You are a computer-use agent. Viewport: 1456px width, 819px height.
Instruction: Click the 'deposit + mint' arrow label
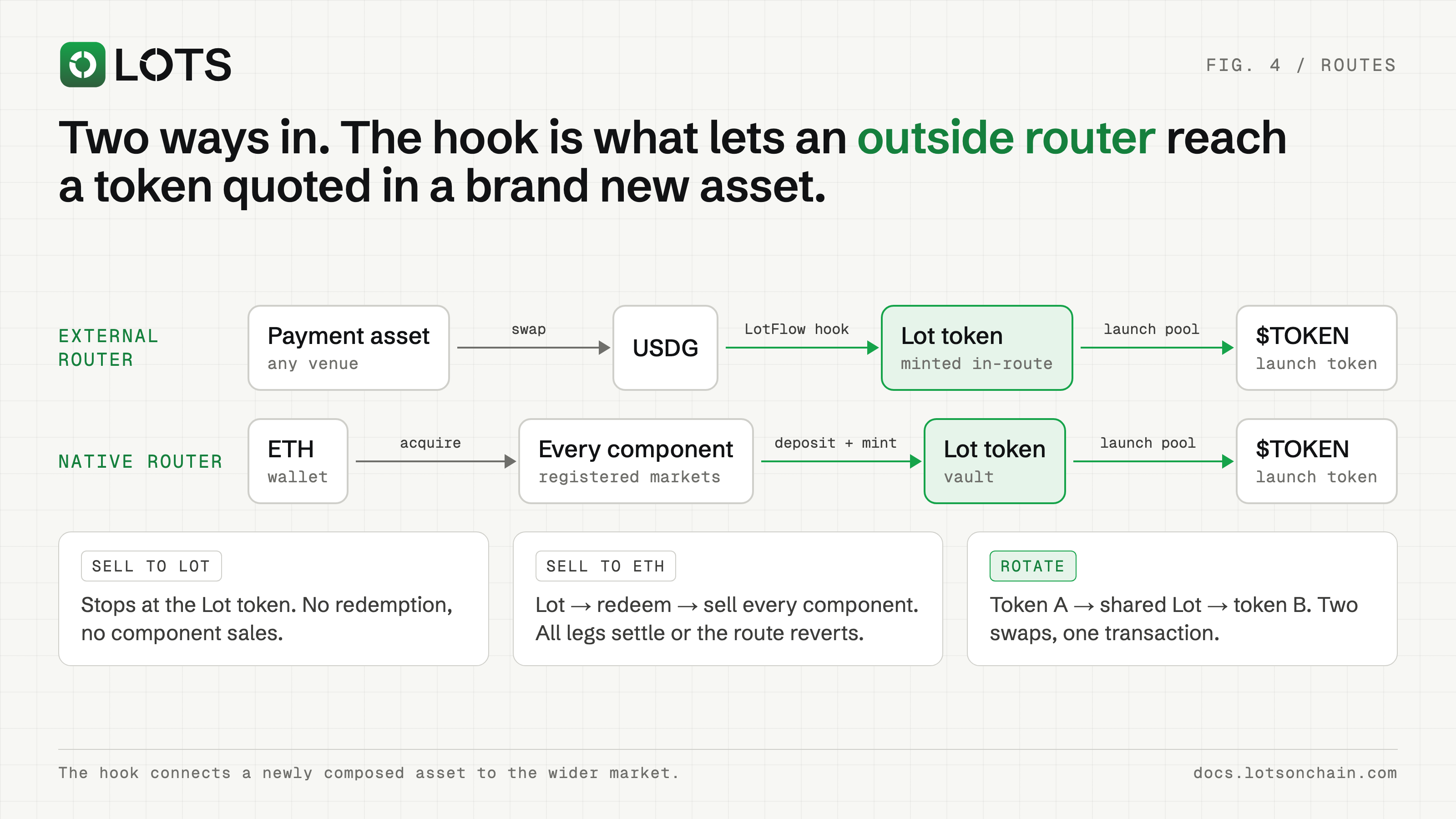point(835,443)
